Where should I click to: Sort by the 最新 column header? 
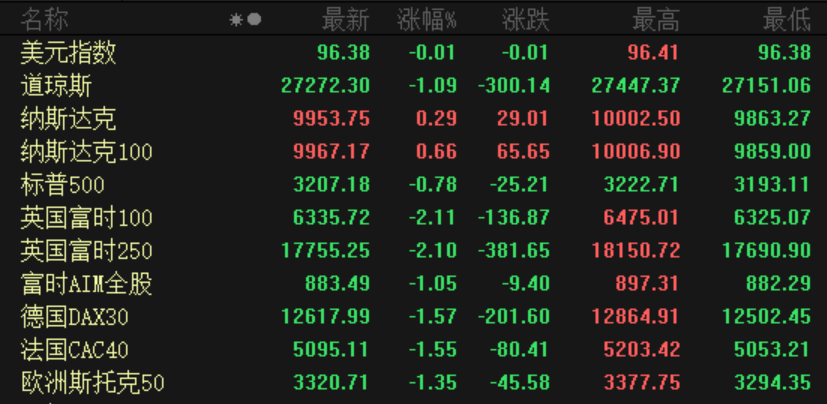click(346, 21)
